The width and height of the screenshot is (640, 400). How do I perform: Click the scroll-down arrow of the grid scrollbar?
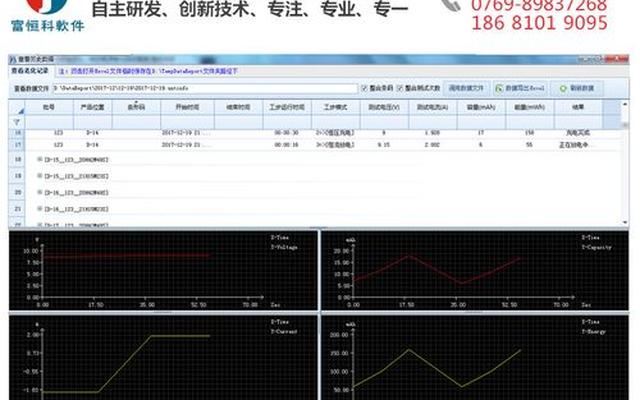[624, 222]
